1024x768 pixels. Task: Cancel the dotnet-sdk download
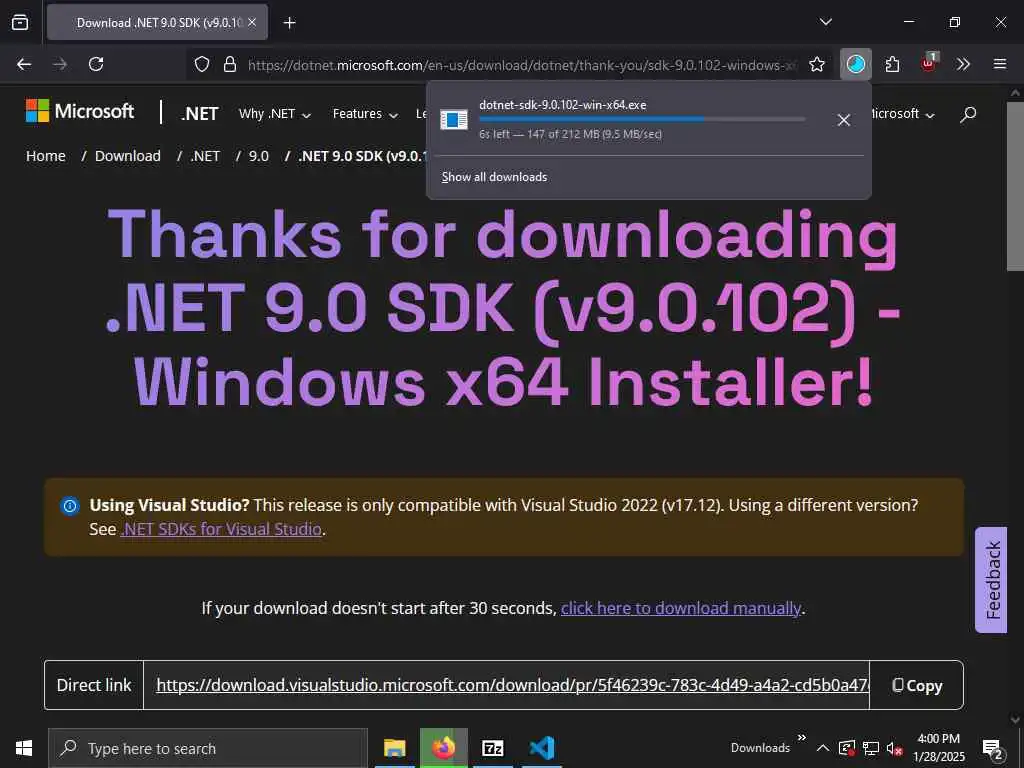(x=844, y=120)
